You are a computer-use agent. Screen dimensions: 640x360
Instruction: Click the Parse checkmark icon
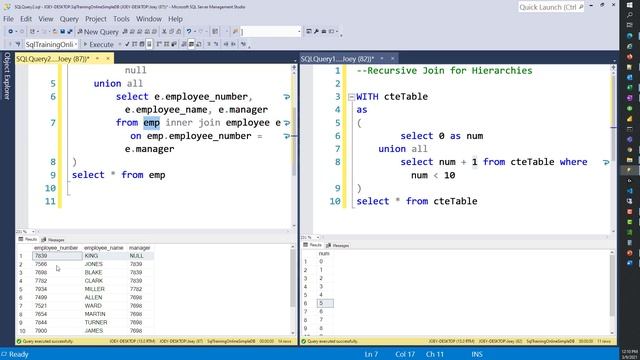[x=127, y=44]
